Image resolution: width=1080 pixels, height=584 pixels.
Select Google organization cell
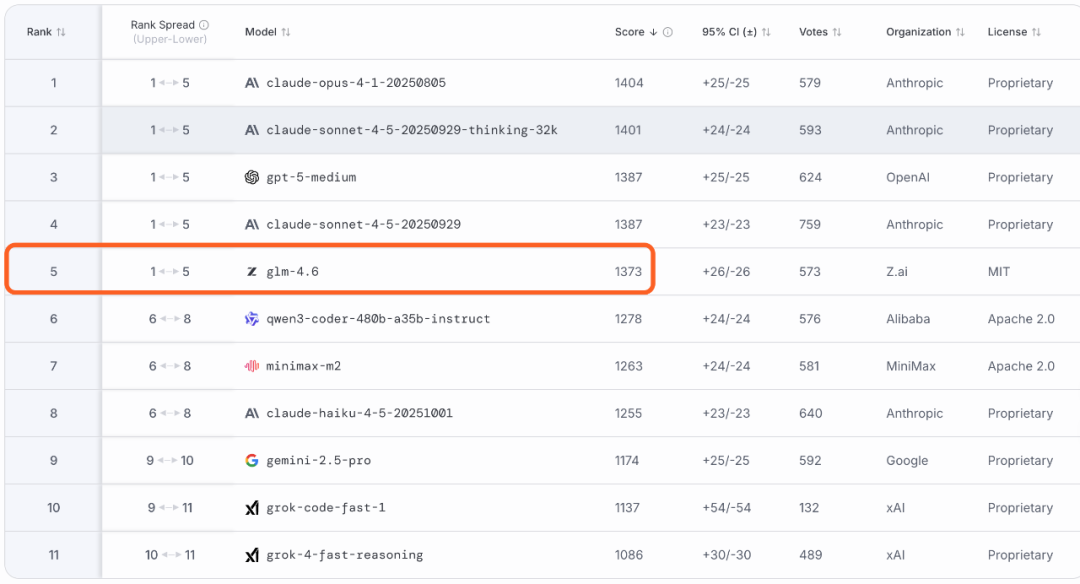pyautogui.click(x=907, y=461)
